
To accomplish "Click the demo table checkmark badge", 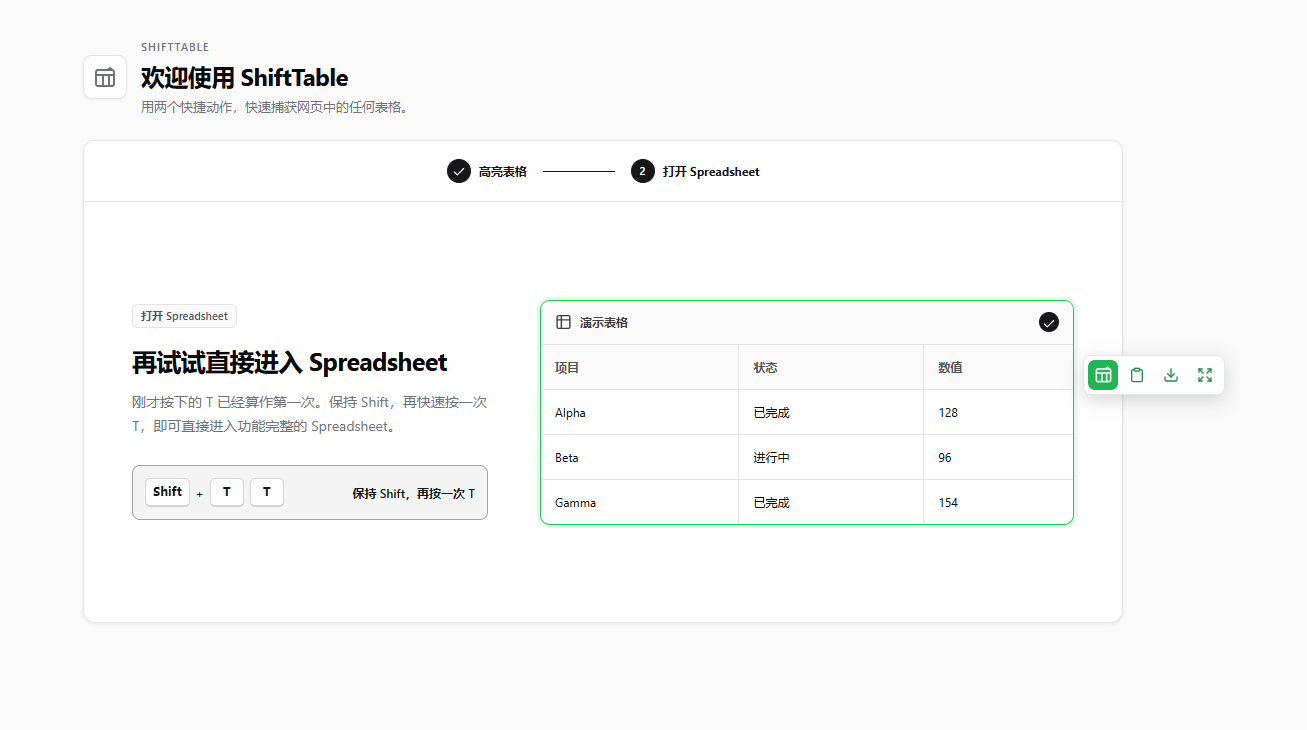I will coord(1049,322).
